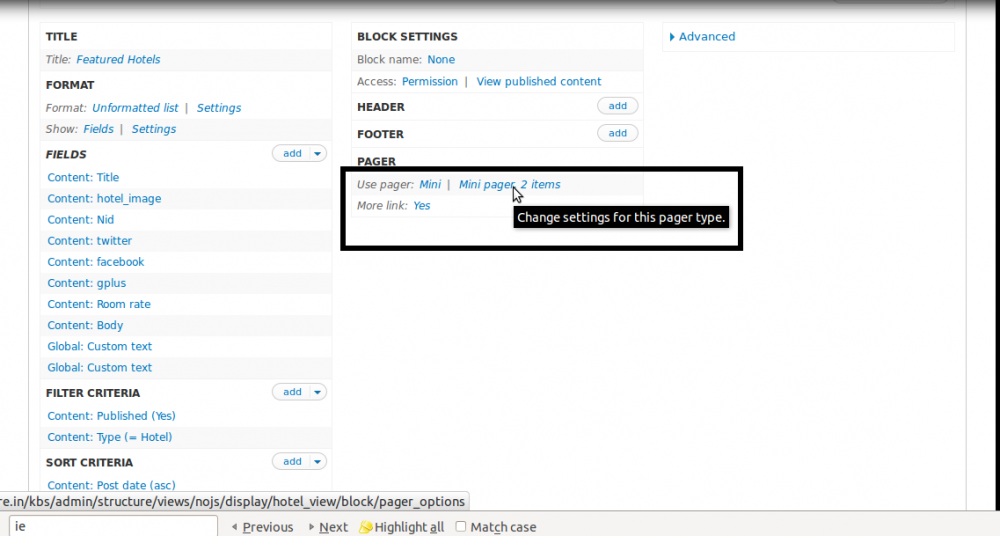Screen dimensions: 1000x536
Task: Click the More link Yes setting
Action: pyautogui.click(x=421, y=206)
